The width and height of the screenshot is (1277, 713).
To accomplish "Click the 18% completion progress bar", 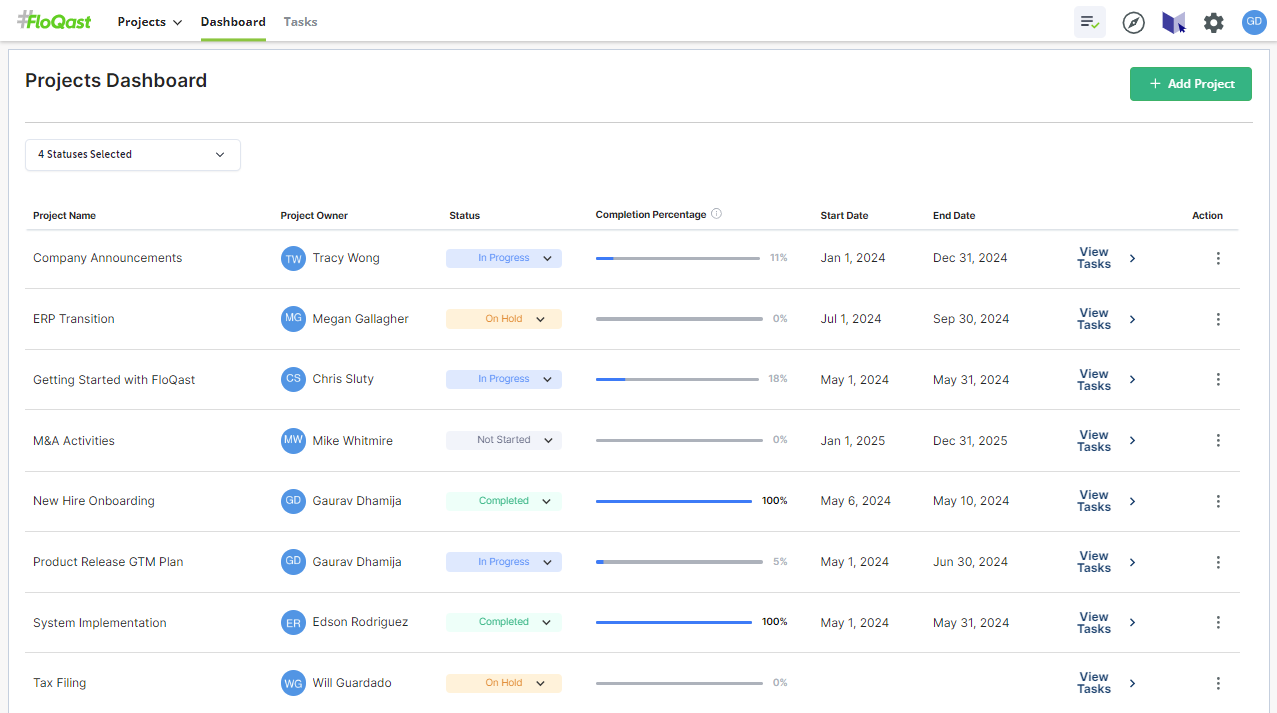I will click(678, 379).
